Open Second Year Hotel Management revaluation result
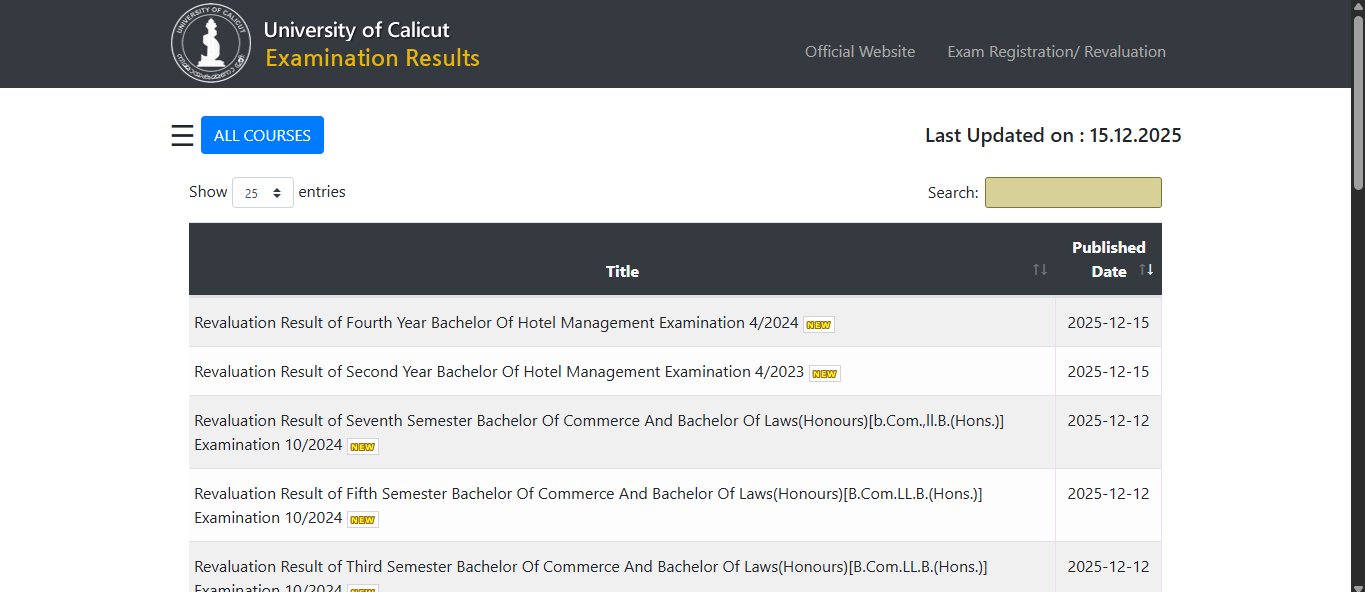 [499, 372]
